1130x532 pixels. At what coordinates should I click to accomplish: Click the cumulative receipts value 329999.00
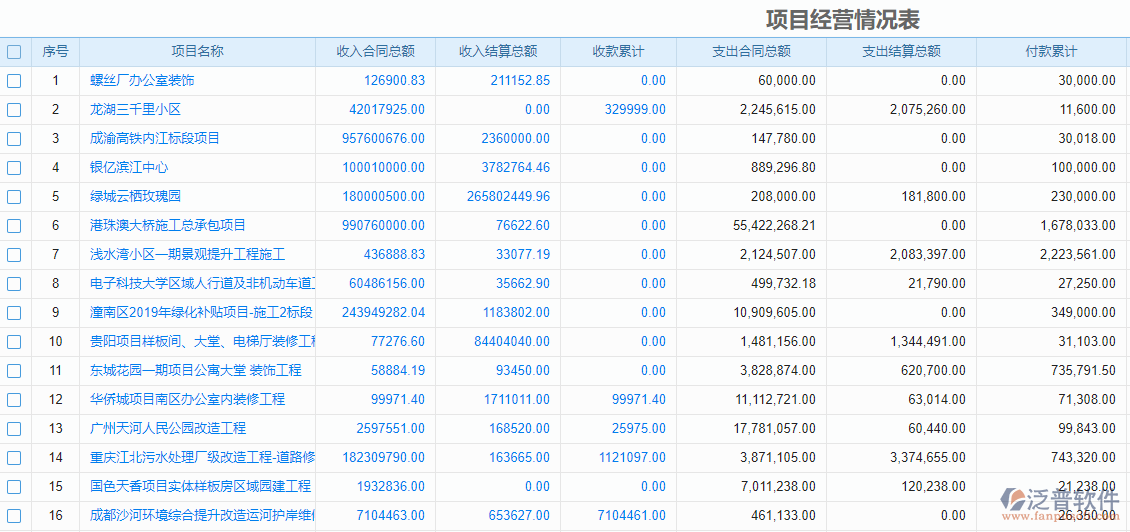pos(635,110)
